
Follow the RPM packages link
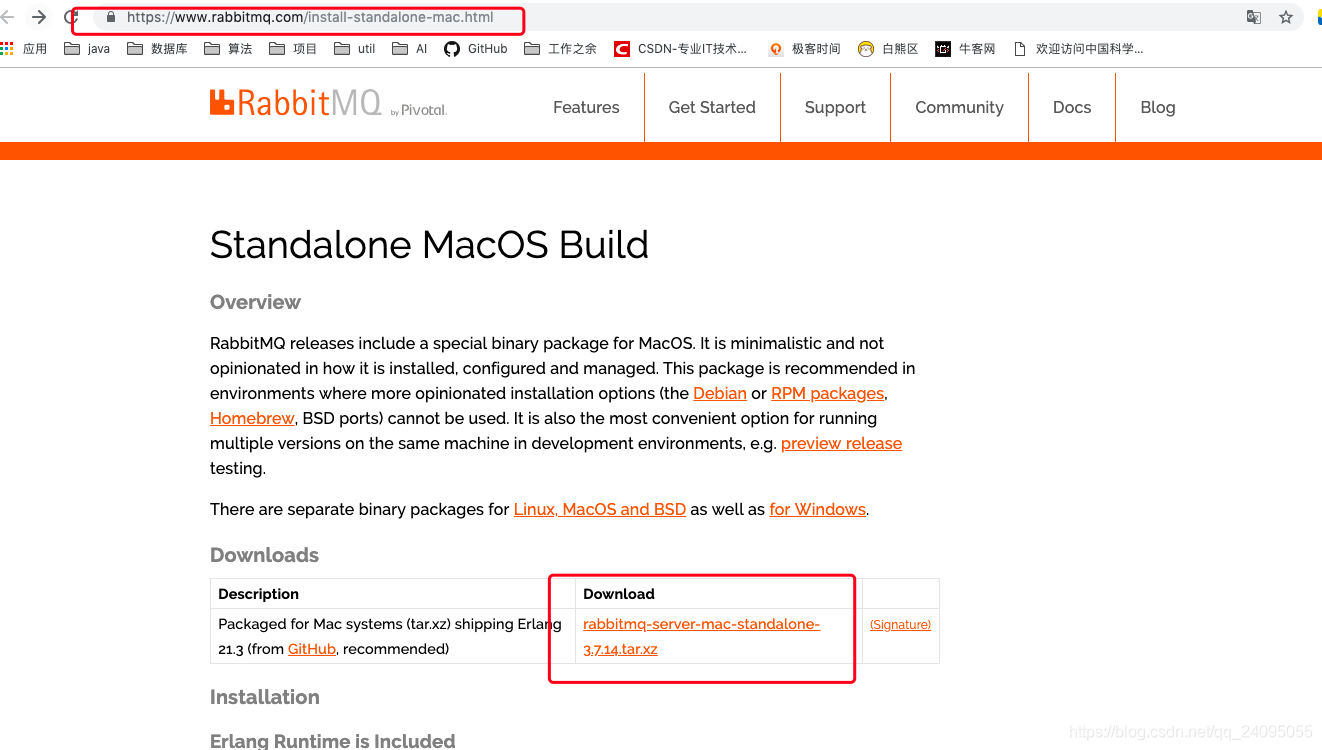coord(828,393)
